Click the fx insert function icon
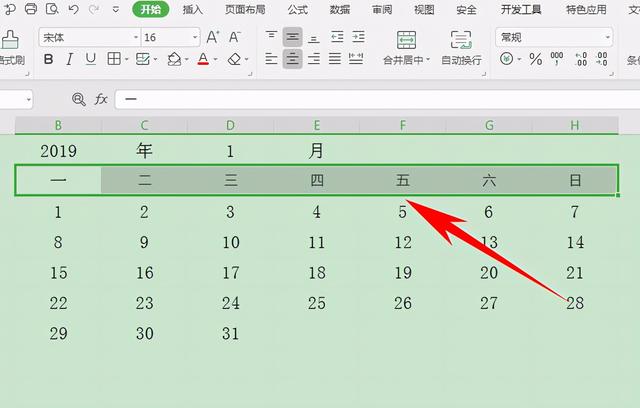 tap(101, 99)
